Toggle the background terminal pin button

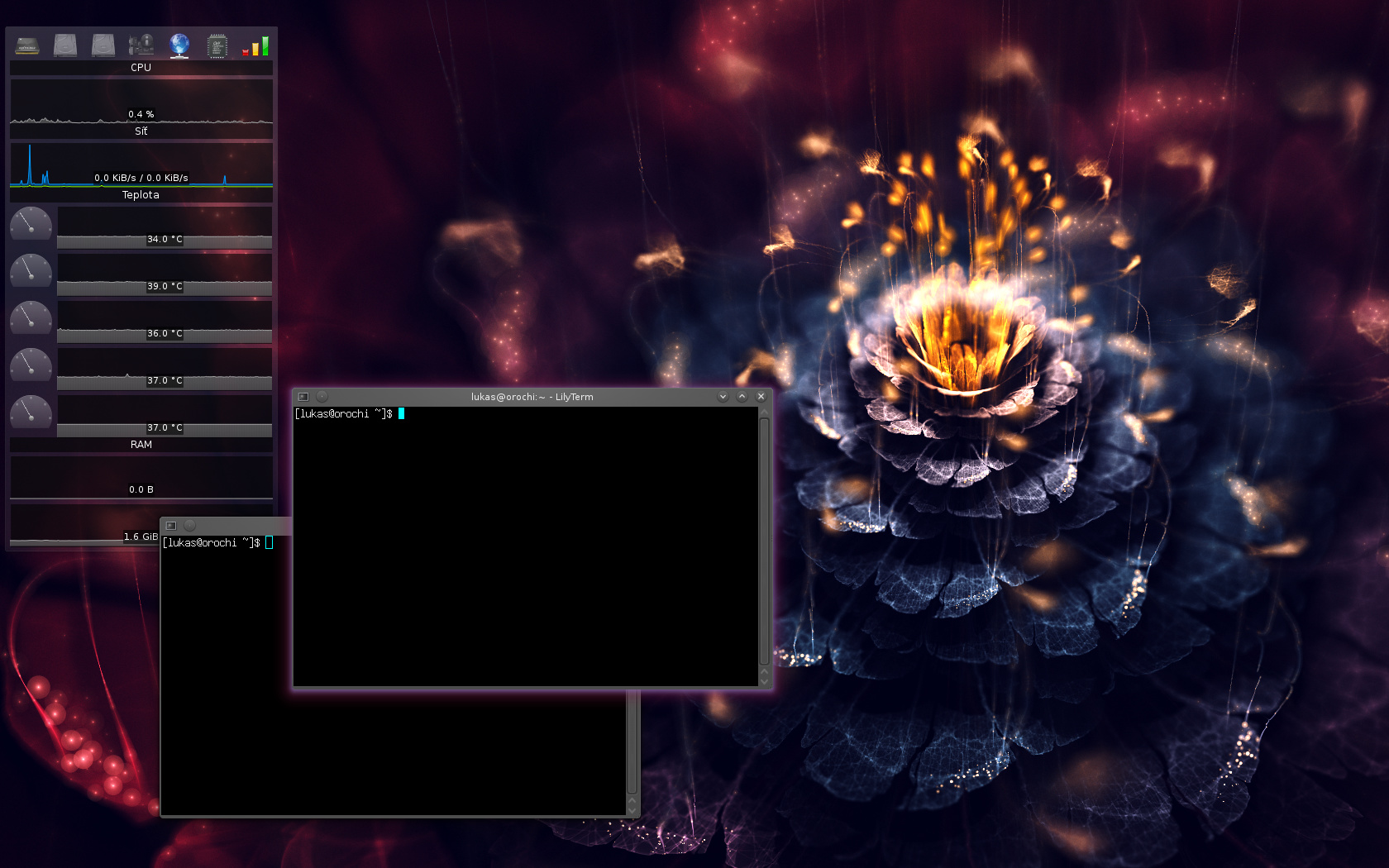pyautogui.click(x=190, y=526)
